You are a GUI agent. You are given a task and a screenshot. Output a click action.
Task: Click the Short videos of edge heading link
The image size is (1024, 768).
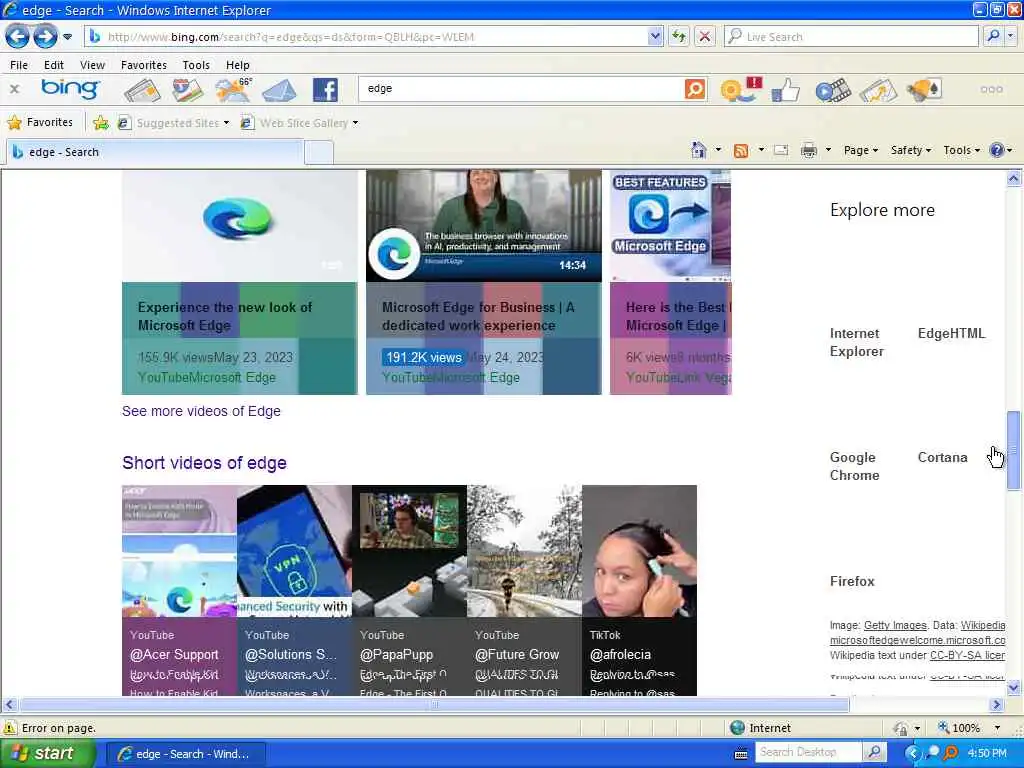pyautogui.click(x=204, y=463)
